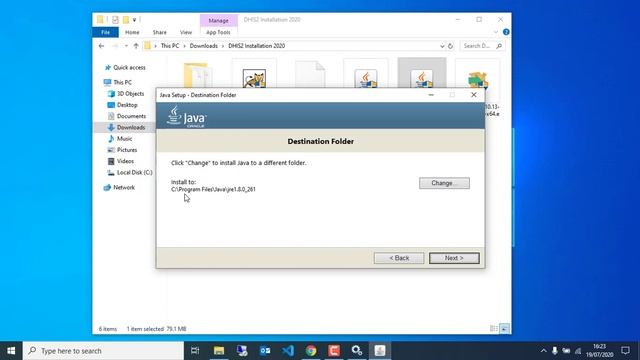Expand the ribbon with the chevron
Screen dimensions: 640x360
(496, 32)
